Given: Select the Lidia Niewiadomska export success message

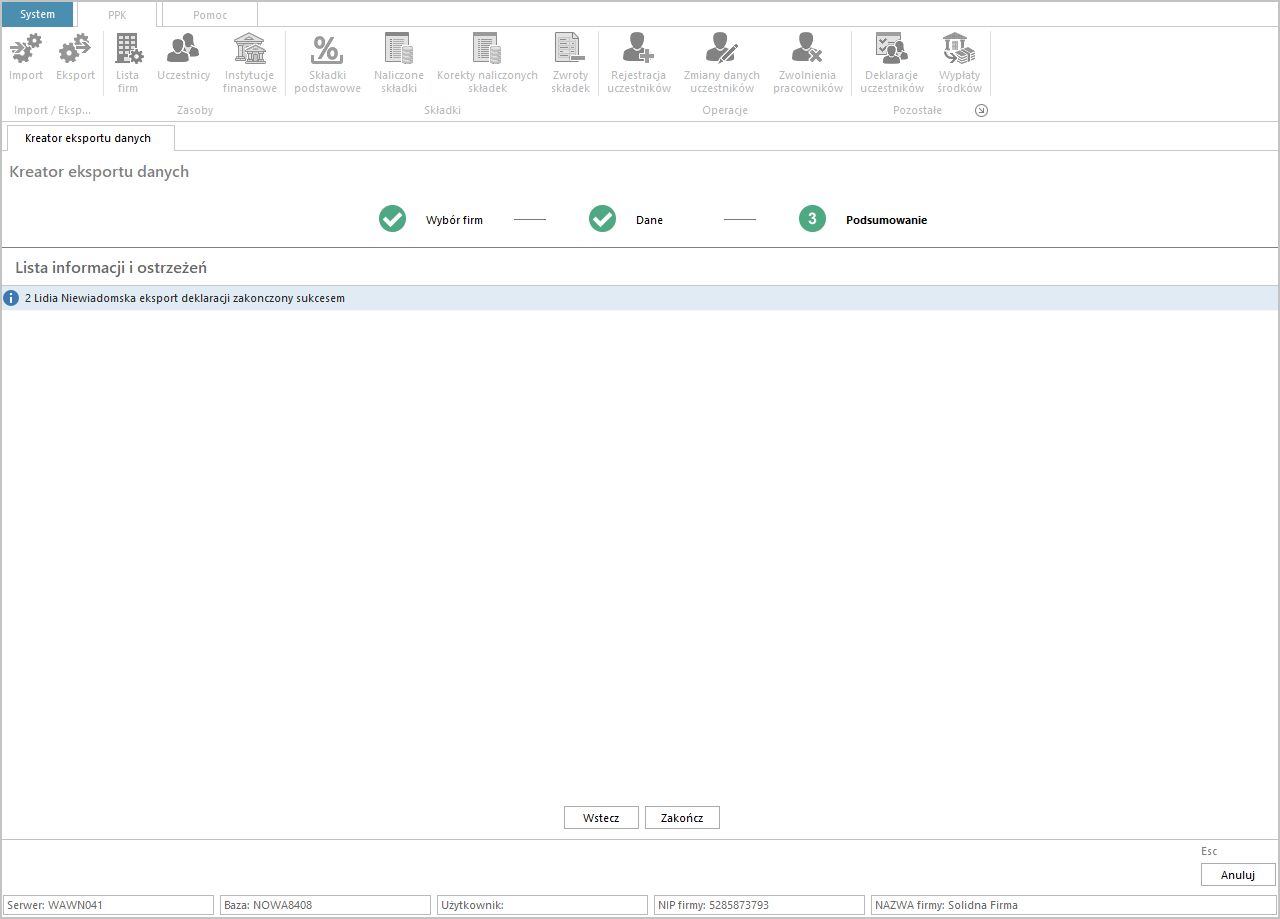Looking at the screenshot, I should (640, 298).
